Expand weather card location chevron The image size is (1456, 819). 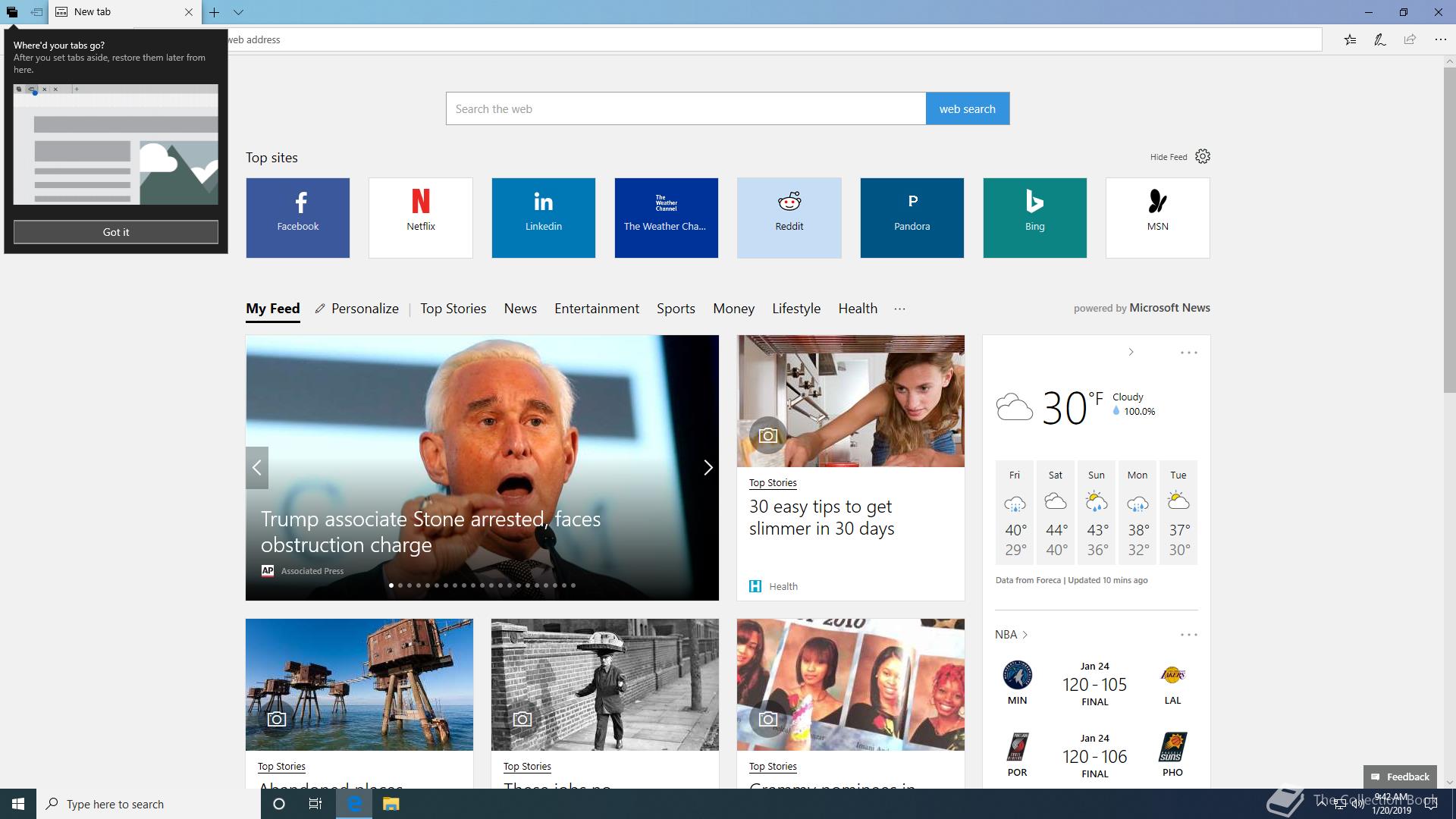(1131, 352)
